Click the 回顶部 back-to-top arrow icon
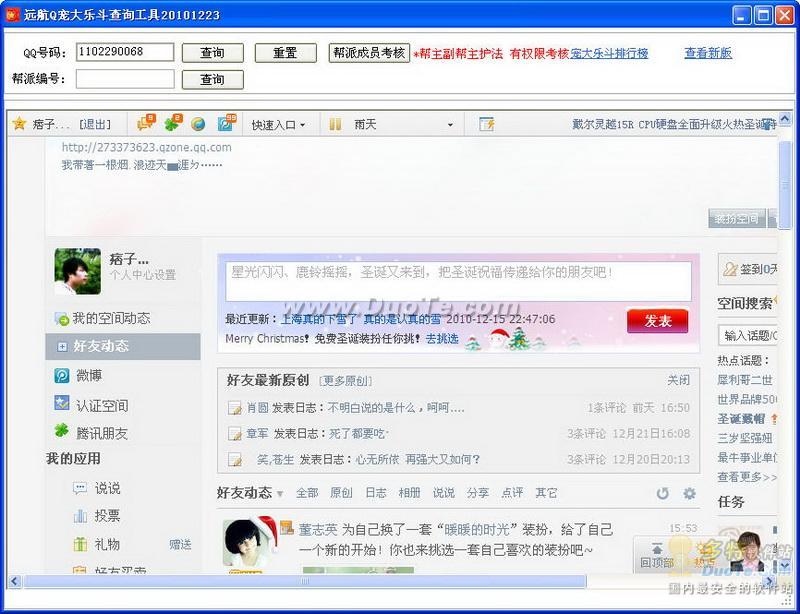The width and height of the screenshot is (800, 614). pos(657,549)
